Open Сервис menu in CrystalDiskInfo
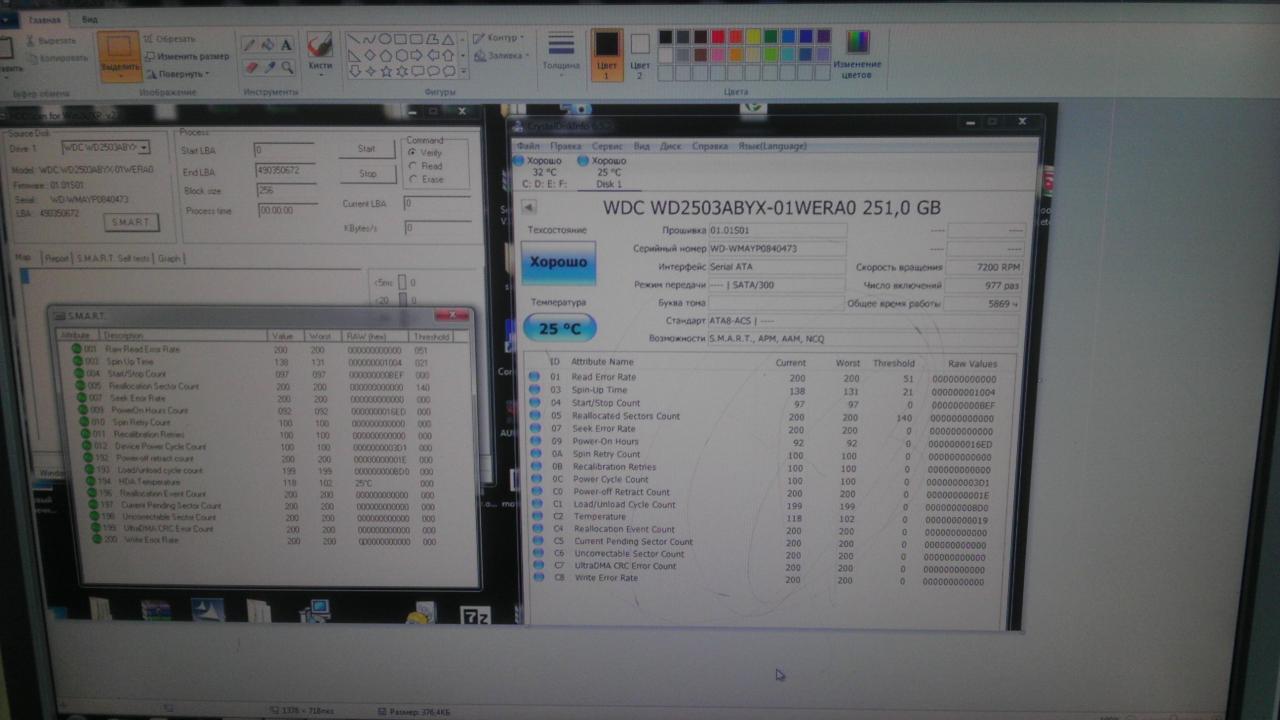Screen dimensions: 1280x720 coord(606,146)
